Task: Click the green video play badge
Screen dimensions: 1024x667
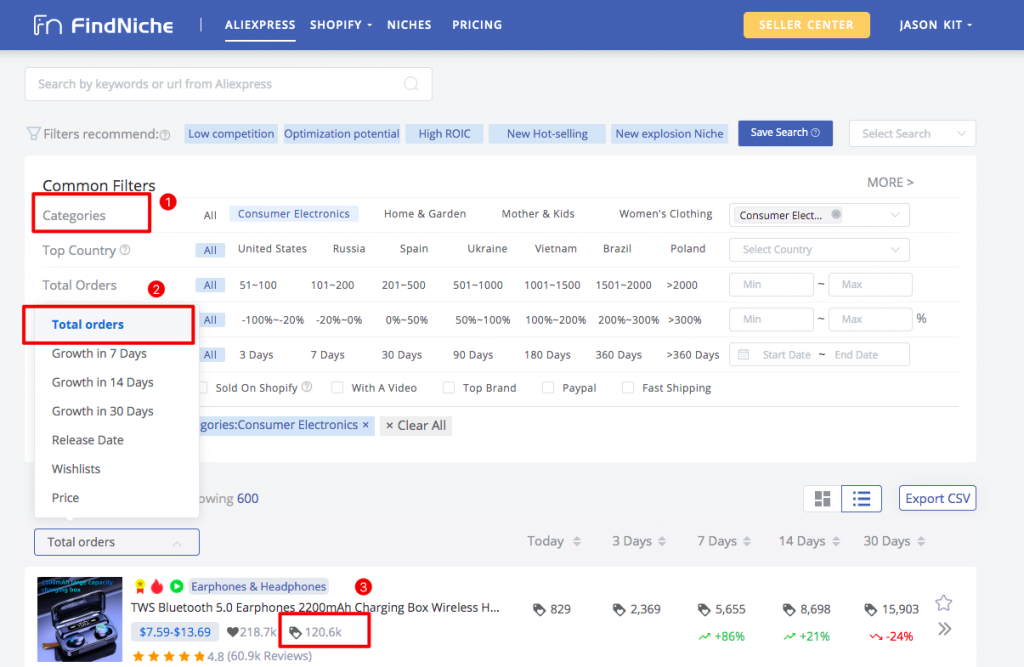Action: pos(176,586)
